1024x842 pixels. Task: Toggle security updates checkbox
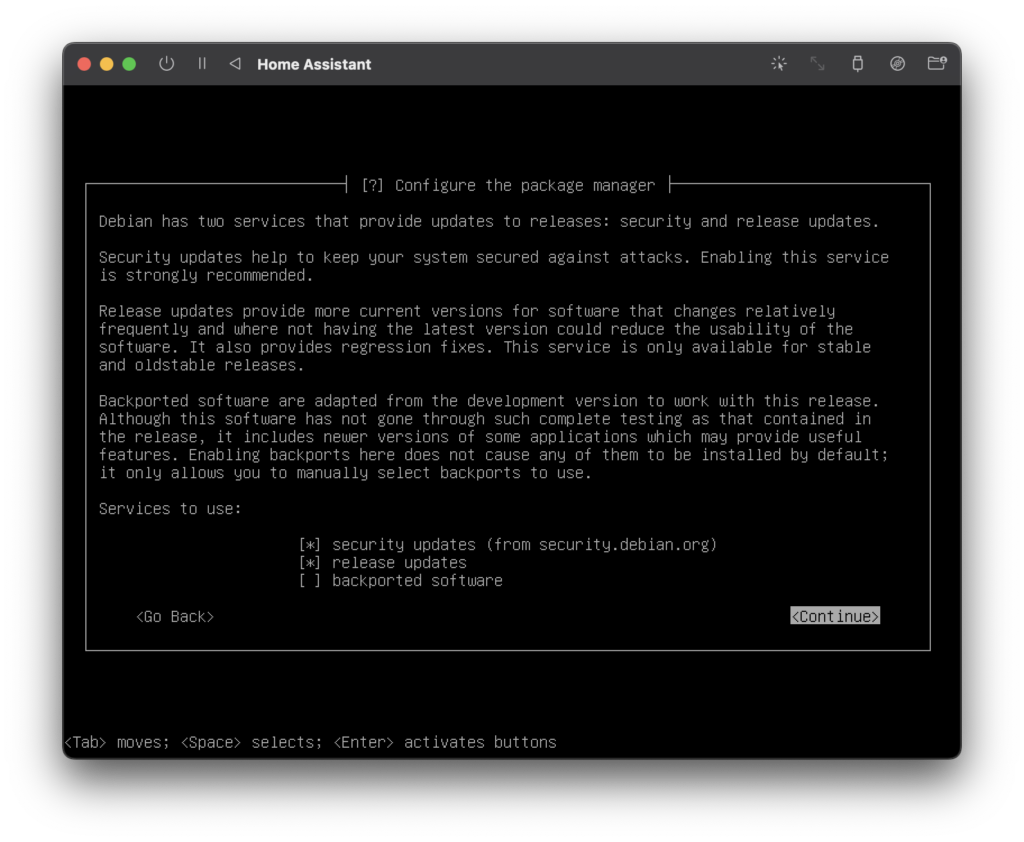(310, 545)
